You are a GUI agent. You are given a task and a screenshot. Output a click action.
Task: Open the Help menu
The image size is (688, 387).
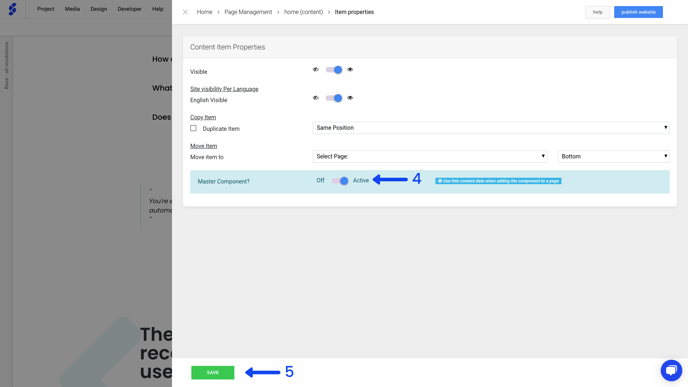158,9
